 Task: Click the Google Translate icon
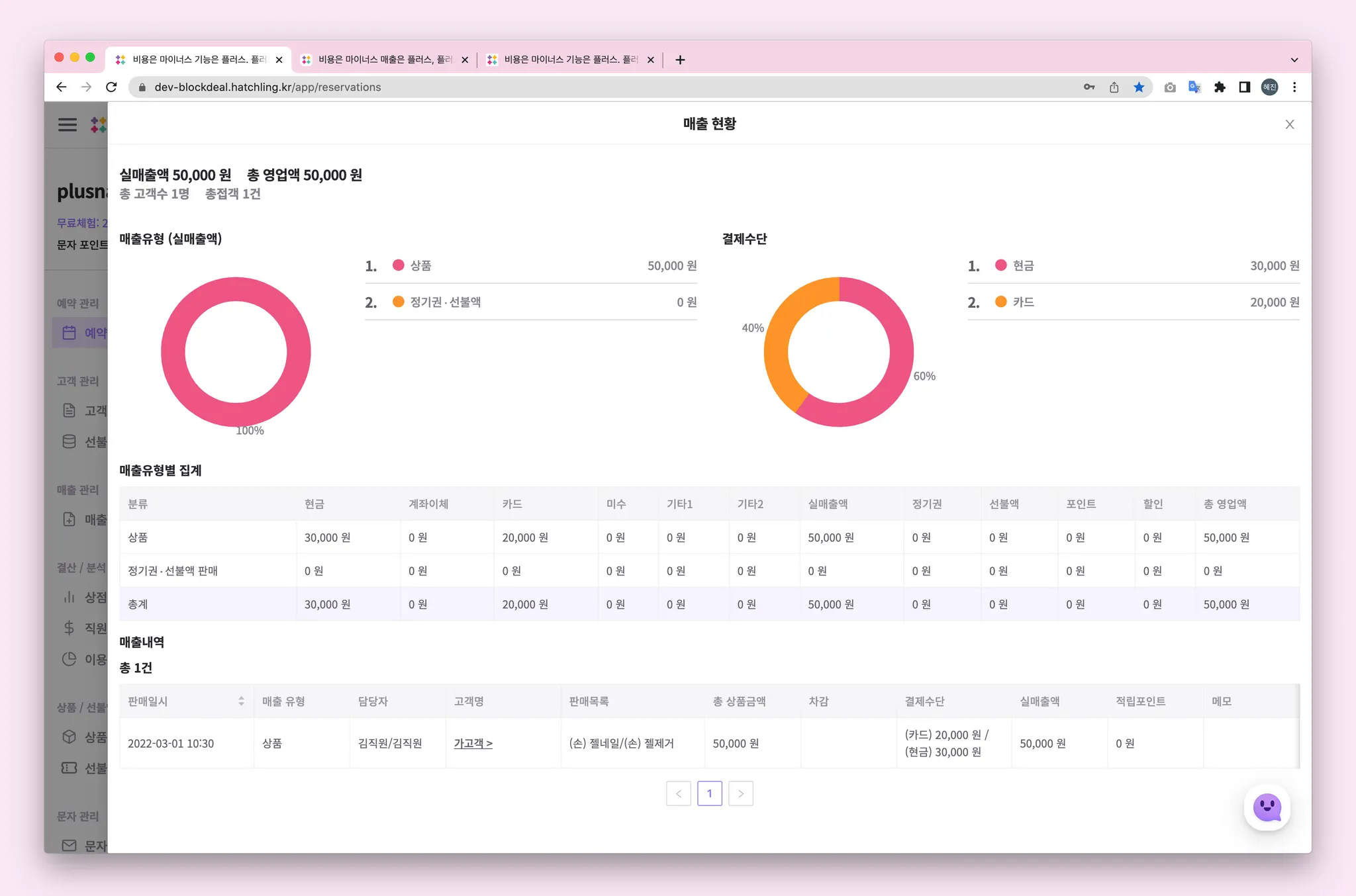[1194, 87]
